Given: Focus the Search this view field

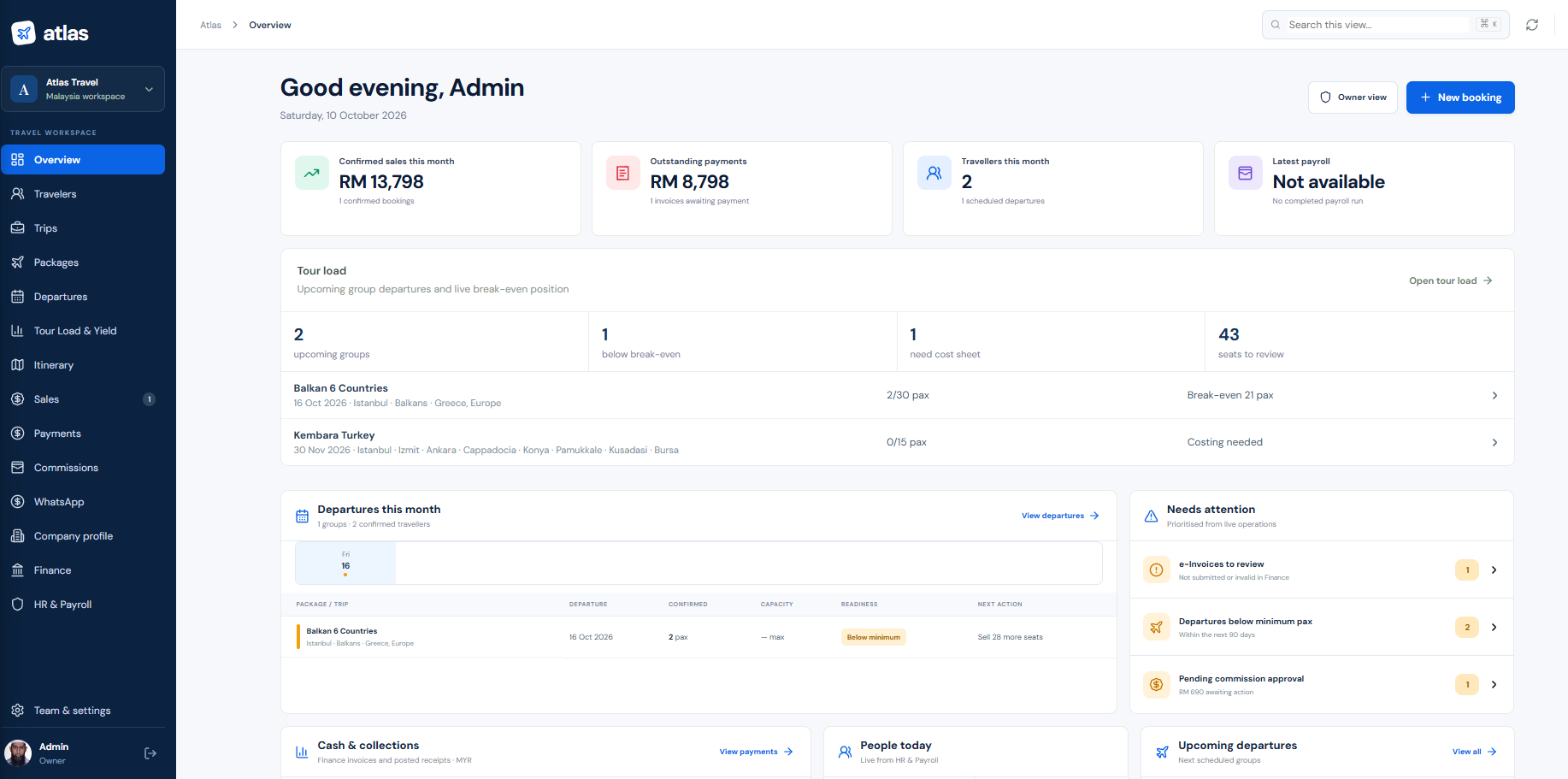Looking at the screenshot, I should 1386,25.
